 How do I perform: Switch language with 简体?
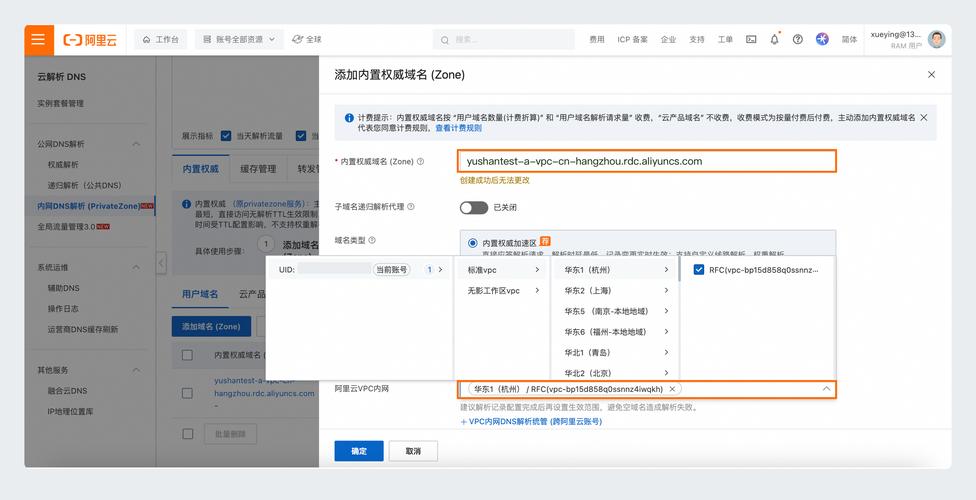(850, 39)
